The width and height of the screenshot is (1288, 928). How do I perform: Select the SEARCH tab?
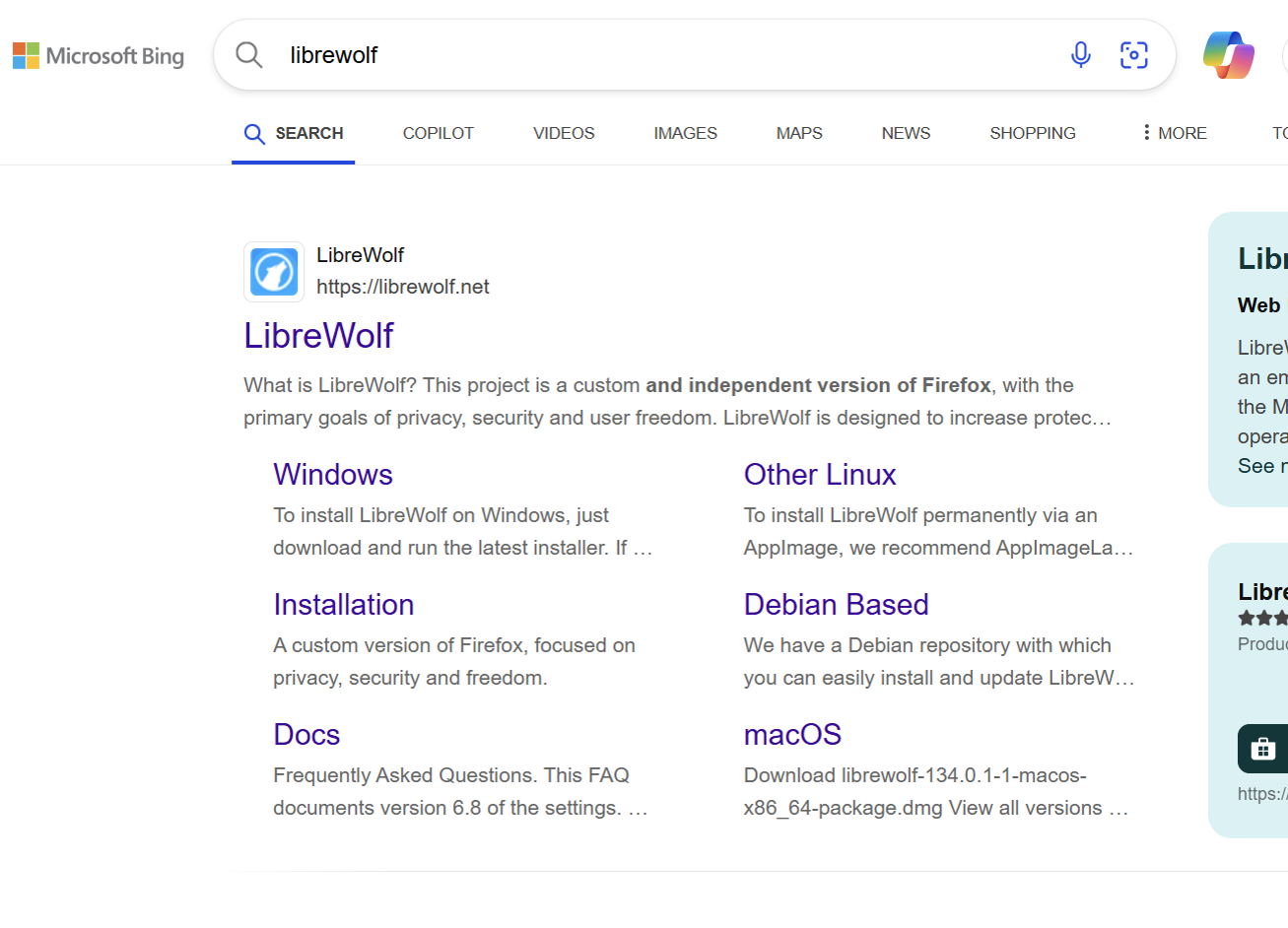pyautogui.click(x=294, y=133)
